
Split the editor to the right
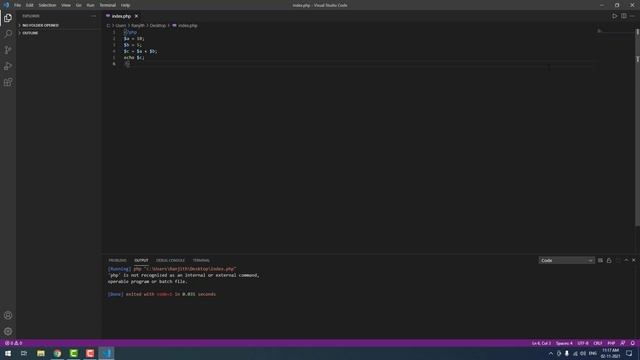(x=624, y=16)
